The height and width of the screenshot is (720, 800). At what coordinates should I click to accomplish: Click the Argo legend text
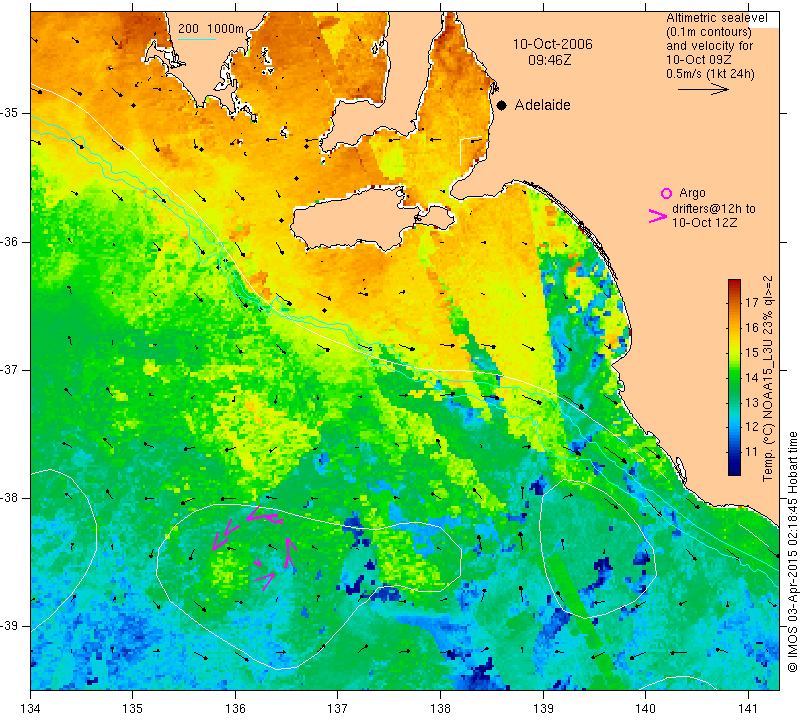click(692, 193)
